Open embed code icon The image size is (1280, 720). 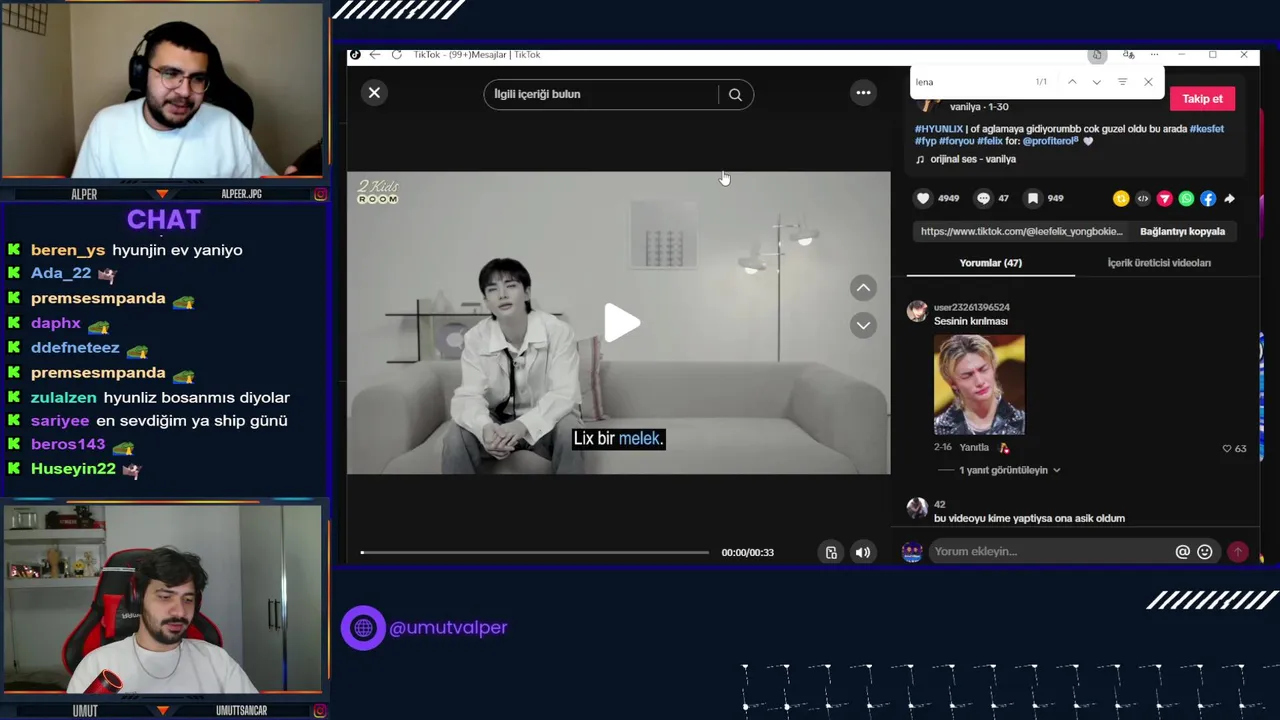pyautogui.click(x=1143, y=199)
